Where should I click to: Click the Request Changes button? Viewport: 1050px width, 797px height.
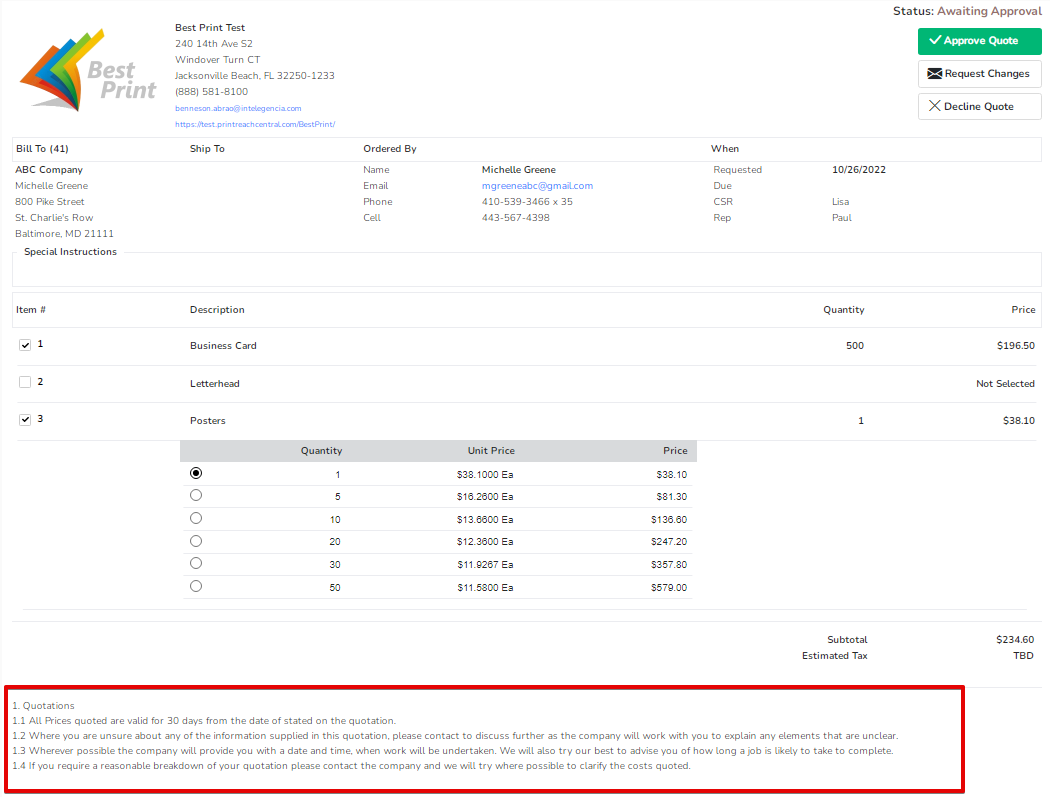tap(979, 74)
